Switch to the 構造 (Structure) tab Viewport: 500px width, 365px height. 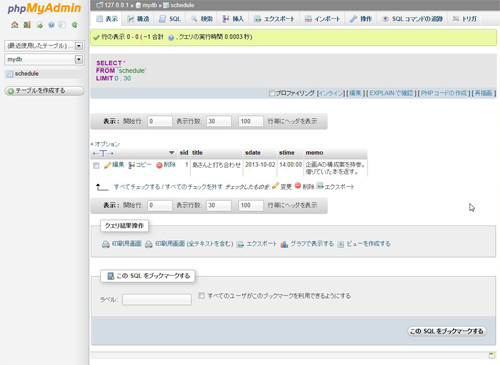pos(139,19)
